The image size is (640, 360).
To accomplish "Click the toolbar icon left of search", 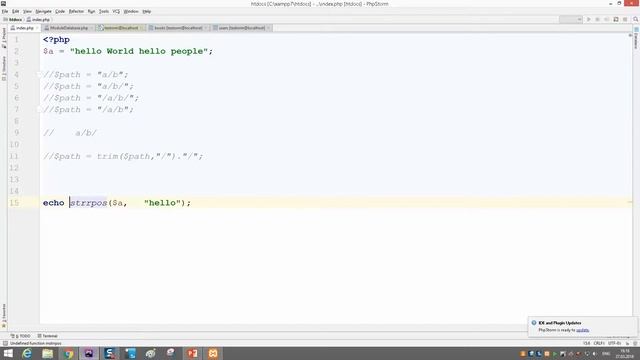I will (x=625, y=19).
